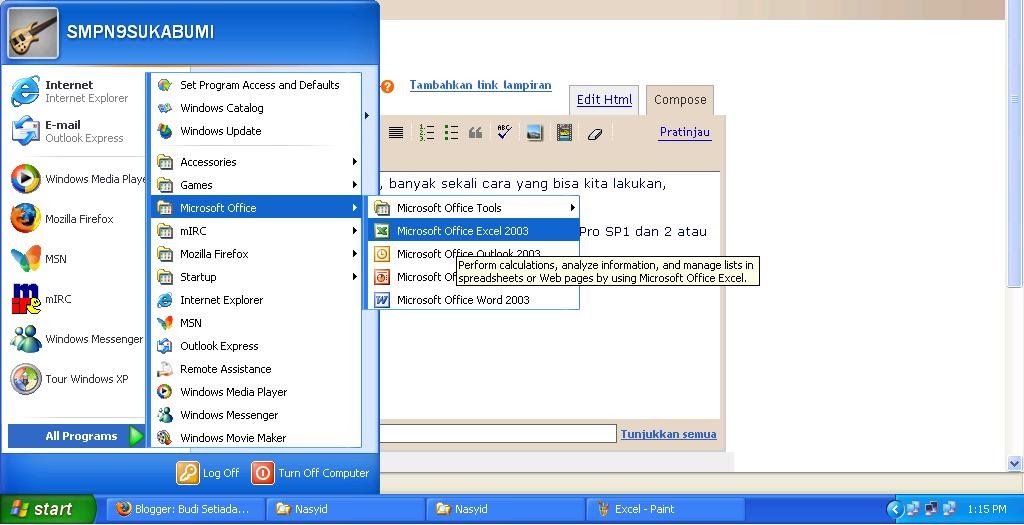1024x525 pixels.
Task: Click the user account guitar picture
Action: click(x=33, y=33)
